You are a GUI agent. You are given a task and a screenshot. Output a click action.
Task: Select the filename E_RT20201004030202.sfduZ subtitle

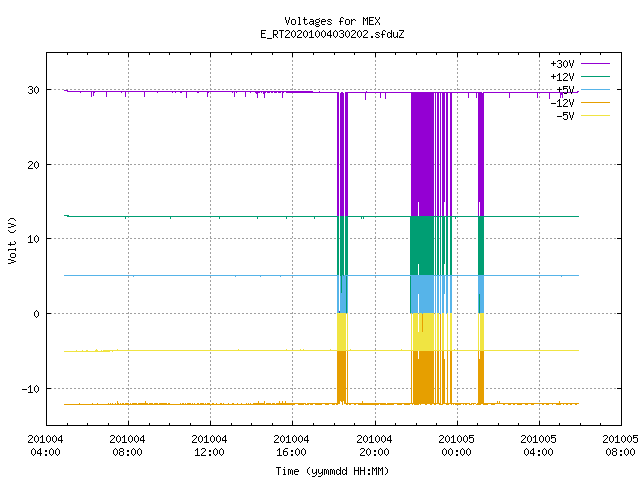[332, 34]
